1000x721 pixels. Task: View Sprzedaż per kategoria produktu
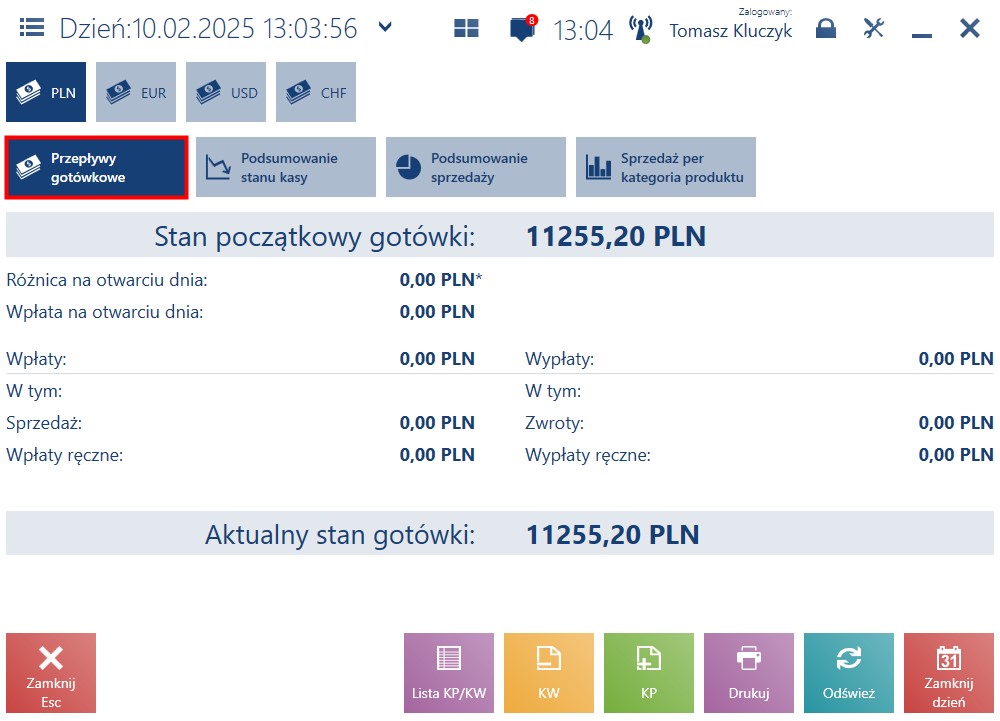666,167
